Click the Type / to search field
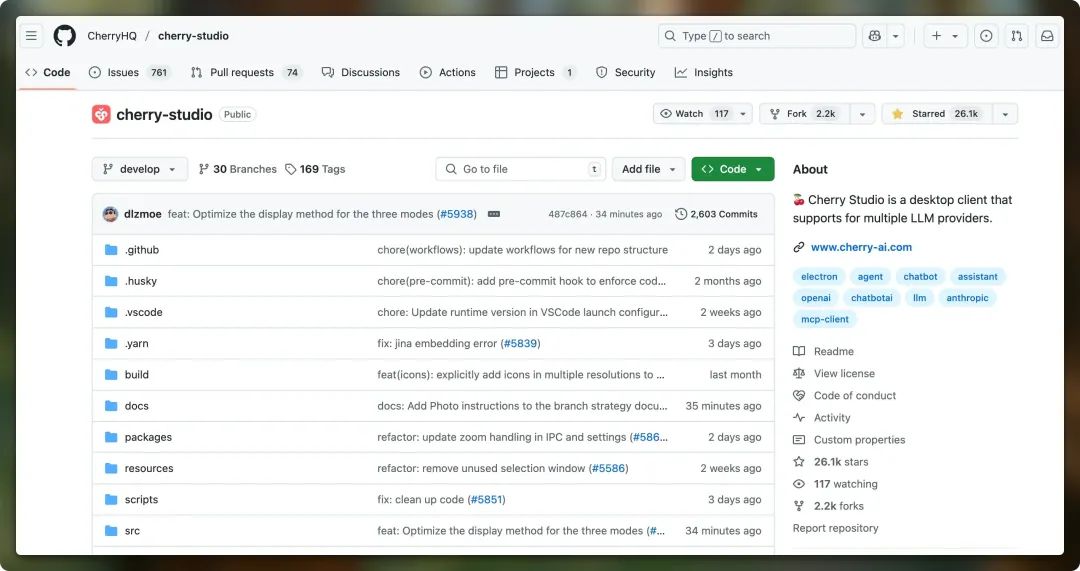 [x=756, y=36]
